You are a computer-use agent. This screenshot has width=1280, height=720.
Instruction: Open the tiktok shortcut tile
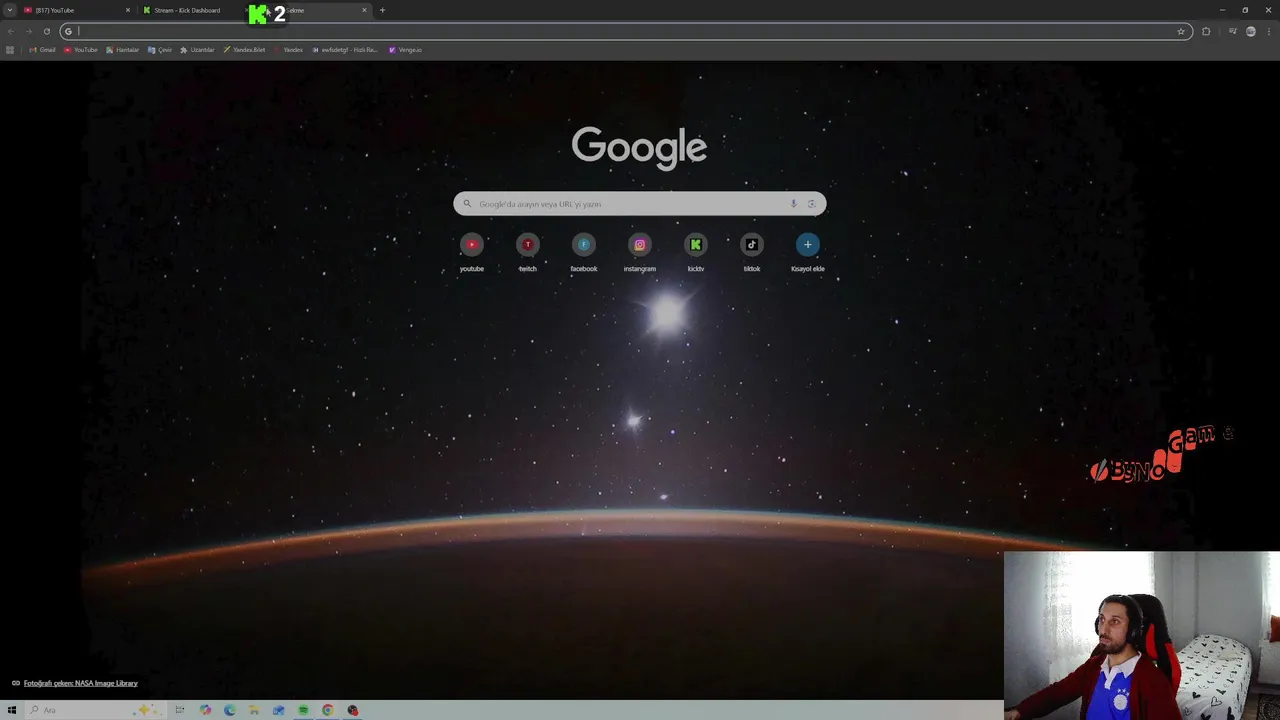(751, 252)
